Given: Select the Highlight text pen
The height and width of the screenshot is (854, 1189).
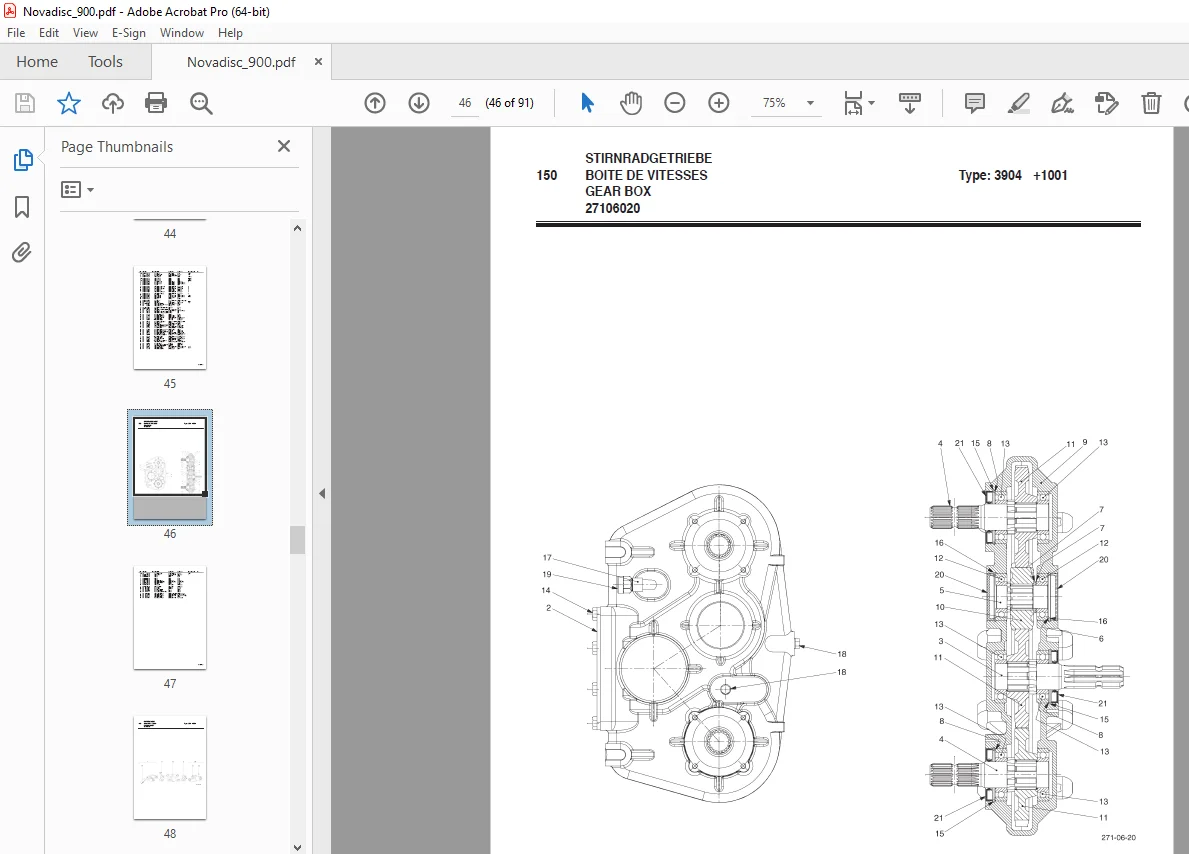Looking at the screenshot, I should tap(1018, 103).
